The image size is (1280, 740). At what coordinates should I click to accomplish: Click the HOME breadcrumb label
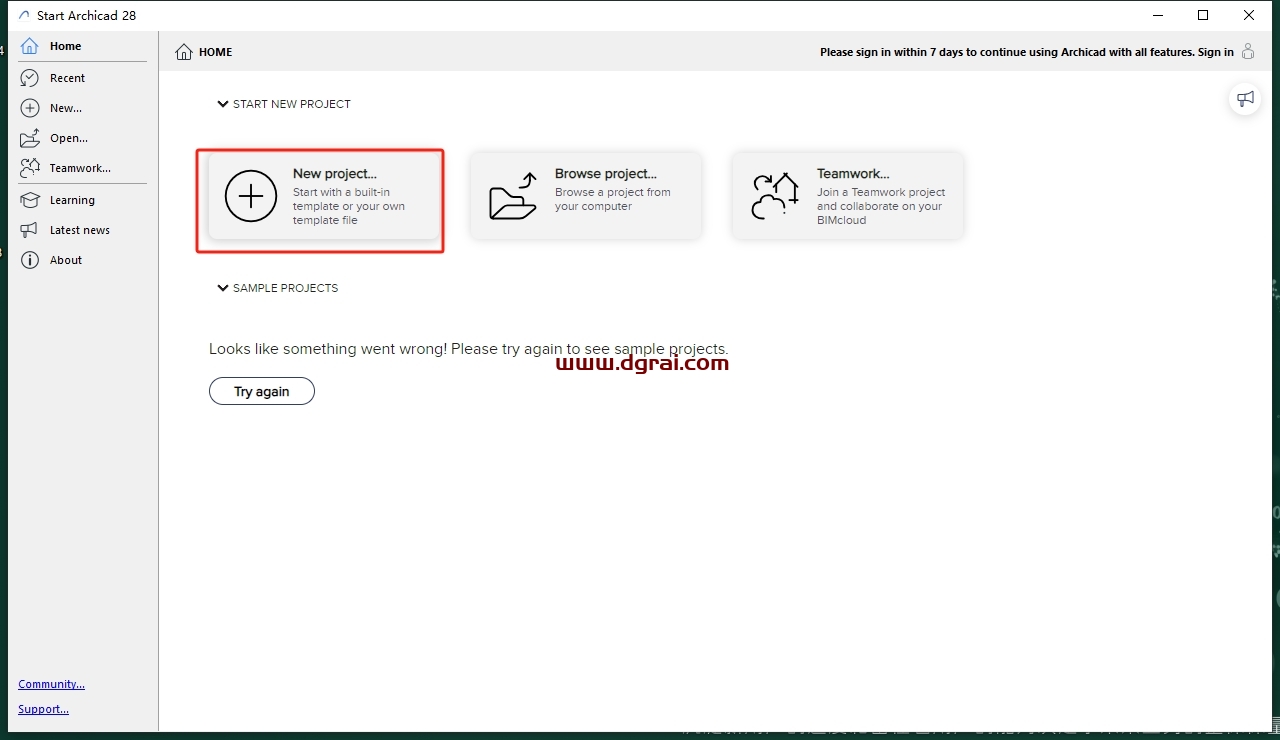coord(215,52)
